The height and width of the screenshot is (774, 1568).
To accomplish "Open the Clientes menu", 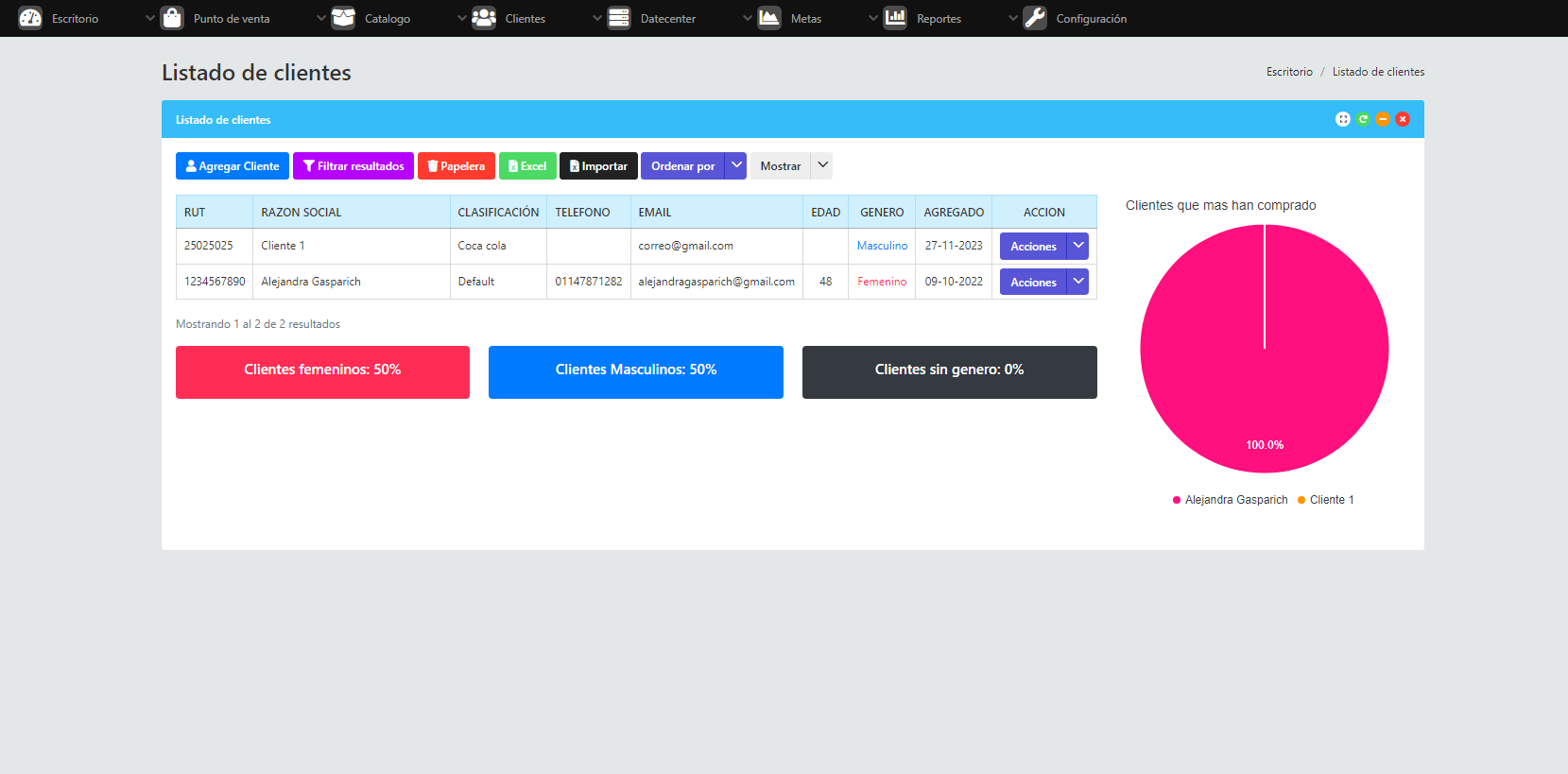I will coord(526,19).
